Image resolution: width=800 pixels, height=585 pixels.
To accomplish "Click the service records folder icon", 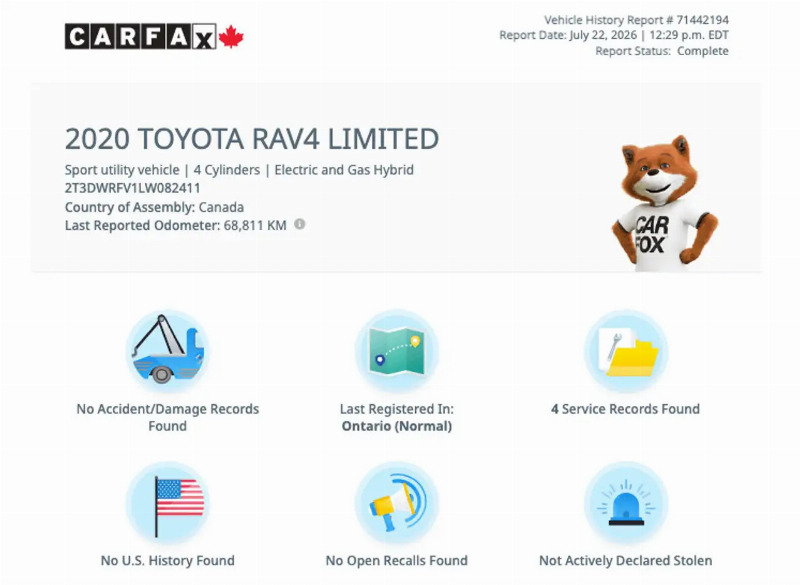I will [x=626, y=350].
